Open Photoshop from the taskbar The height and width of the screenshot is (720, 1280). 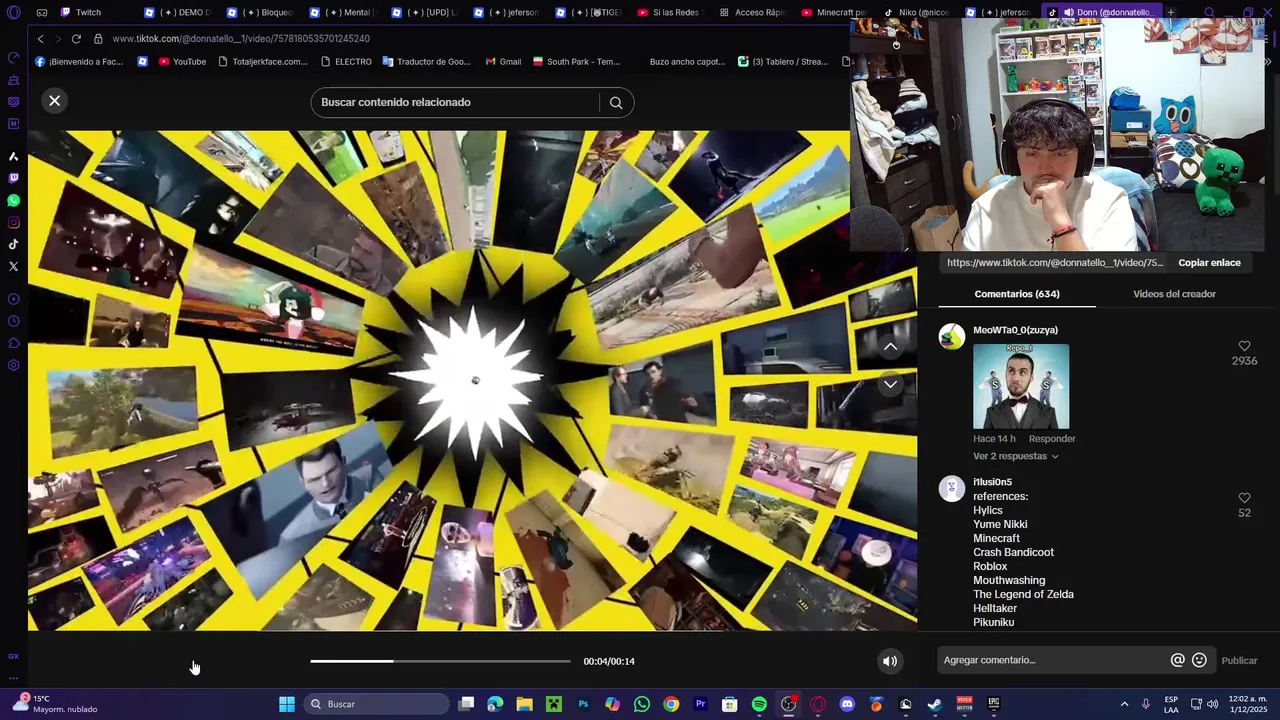583,704
